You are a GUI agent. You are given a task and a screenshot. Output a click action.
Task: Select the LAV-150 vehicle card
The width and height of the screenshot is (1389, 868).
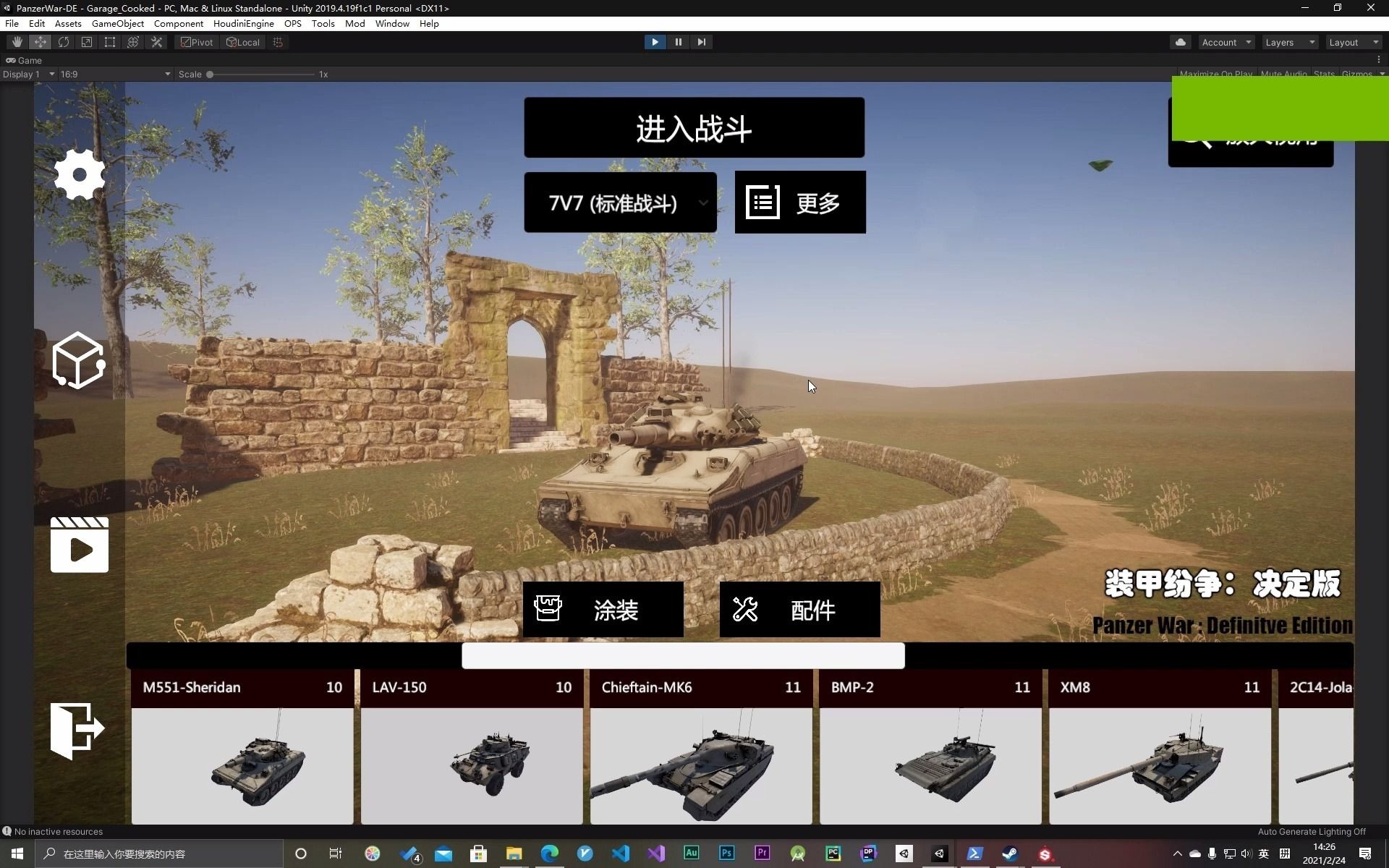[x=472, y=746]
